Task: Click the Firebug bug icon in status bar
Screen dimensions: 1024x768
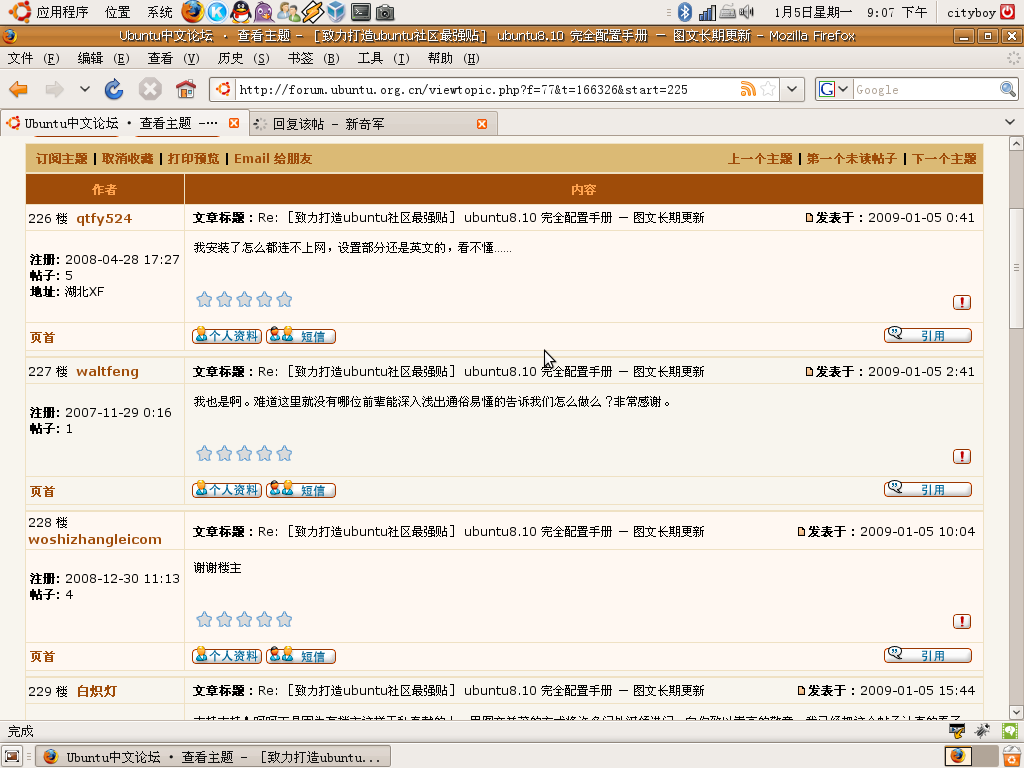Action: [x=983, y=731]
